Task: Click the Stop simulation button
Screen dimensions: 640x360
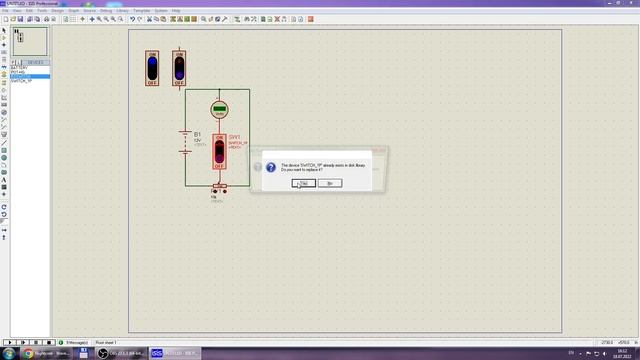Action: point(49,342)
